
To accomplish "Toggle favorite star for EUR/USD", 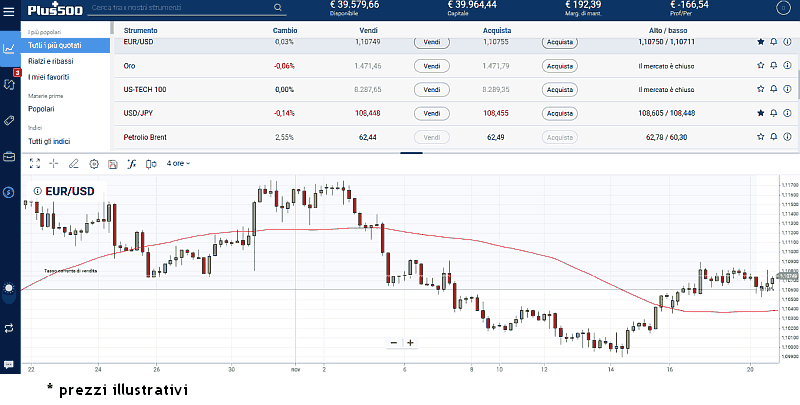I will pyautogui.click(x=760, y=43).
